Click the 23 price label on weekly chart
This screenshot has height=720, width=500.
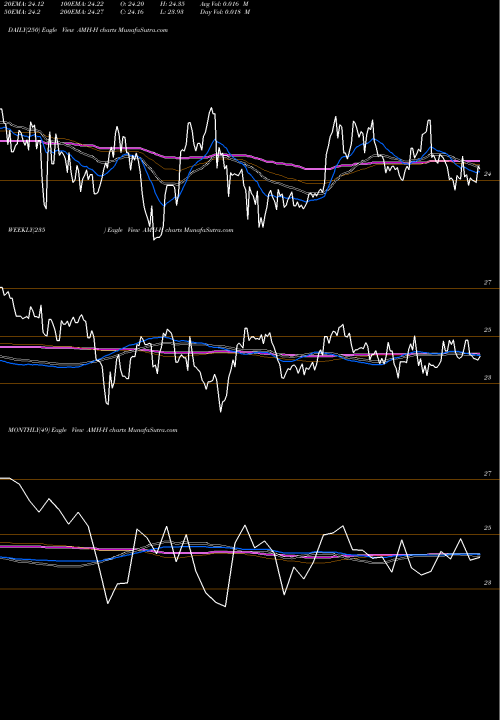(x=488, y=378)
